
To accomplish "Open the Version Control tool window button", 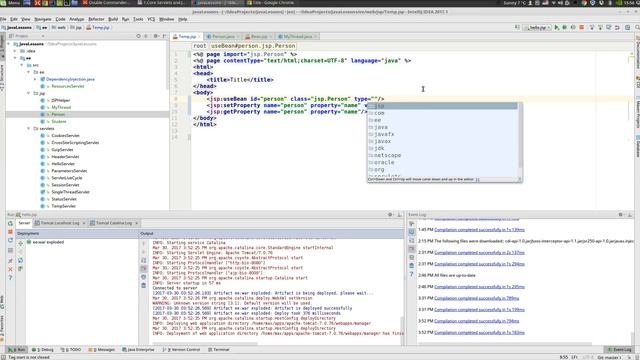I will click(181, 350).
